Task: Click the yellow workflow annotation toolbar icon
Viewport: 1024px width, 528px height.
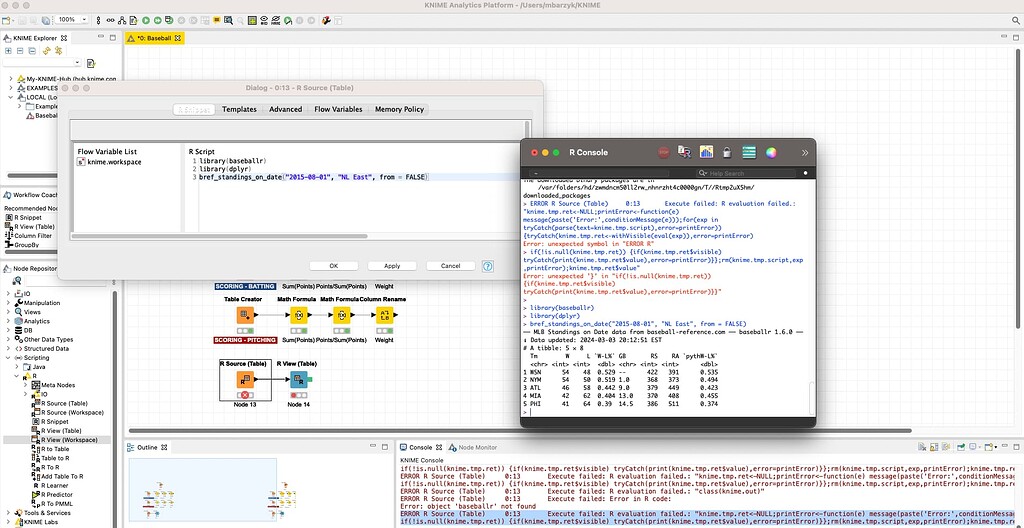Action: (217, 20)
